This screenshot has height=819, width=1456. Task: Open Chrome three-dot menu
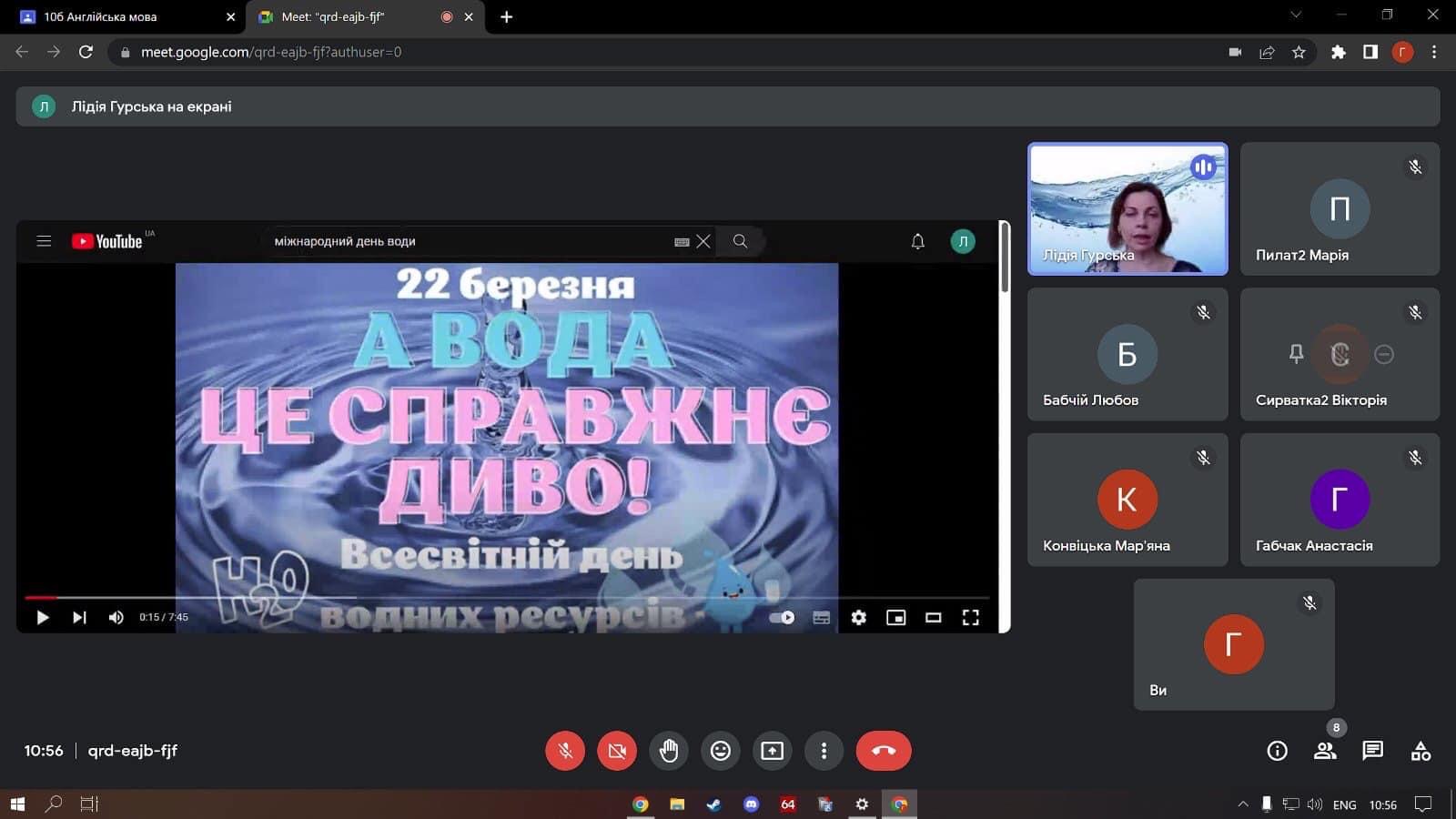pos(1434,52)
